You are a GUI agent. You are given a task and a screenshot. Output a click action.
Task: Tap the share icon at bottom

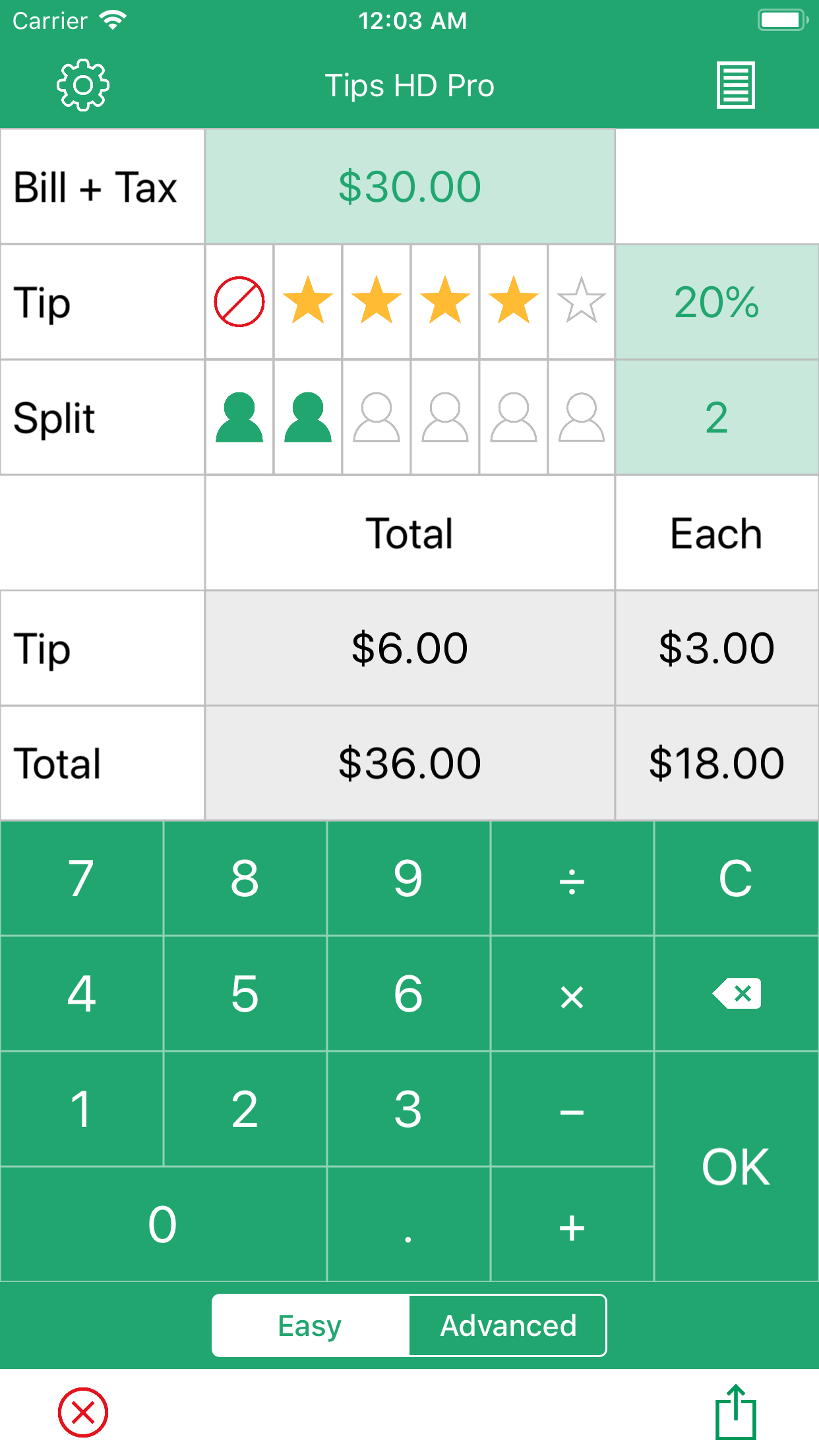click(x=735, y=1412)
